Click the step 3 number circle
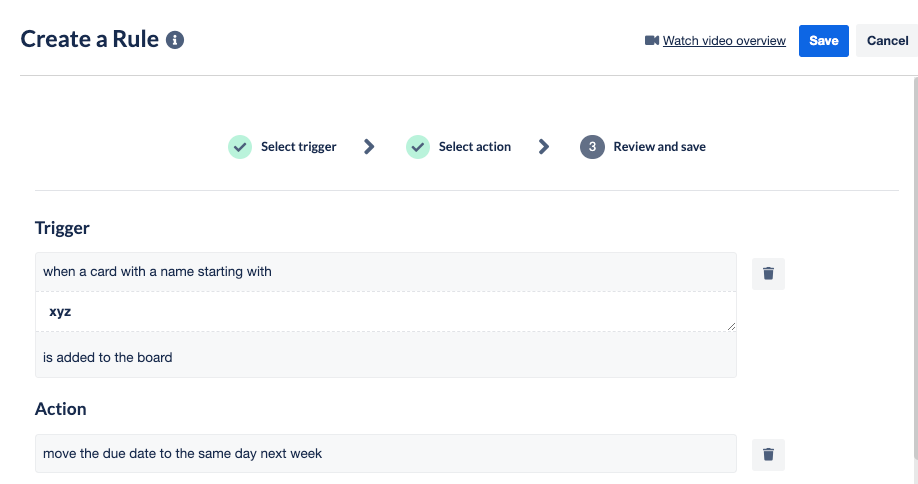This screenshot has height=484, width=918. (x=592, y=147)
